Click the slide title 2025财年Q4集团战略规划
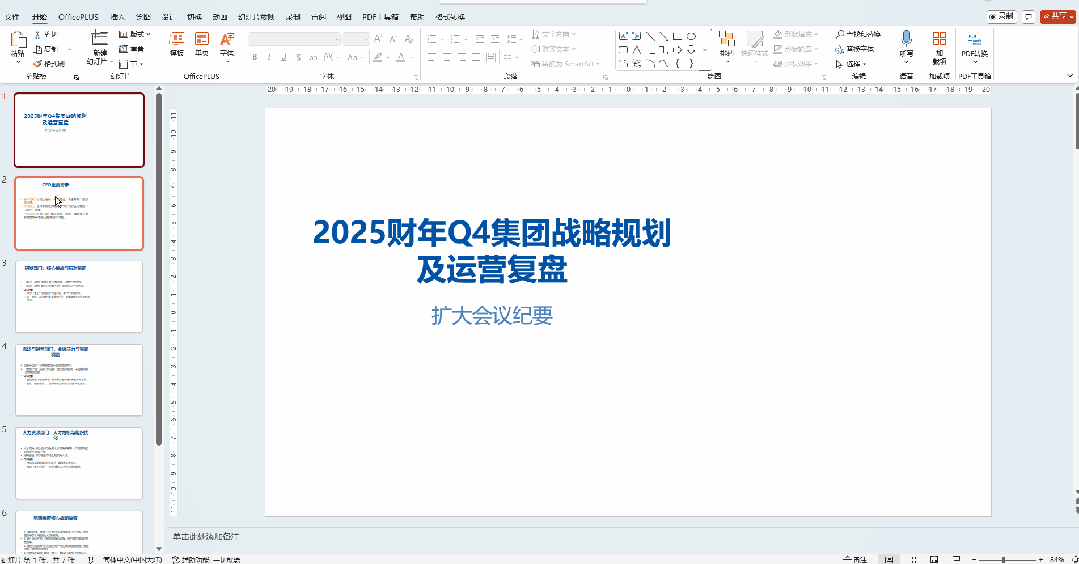Viewport: 1079px width, 564px height. (492, 232)
